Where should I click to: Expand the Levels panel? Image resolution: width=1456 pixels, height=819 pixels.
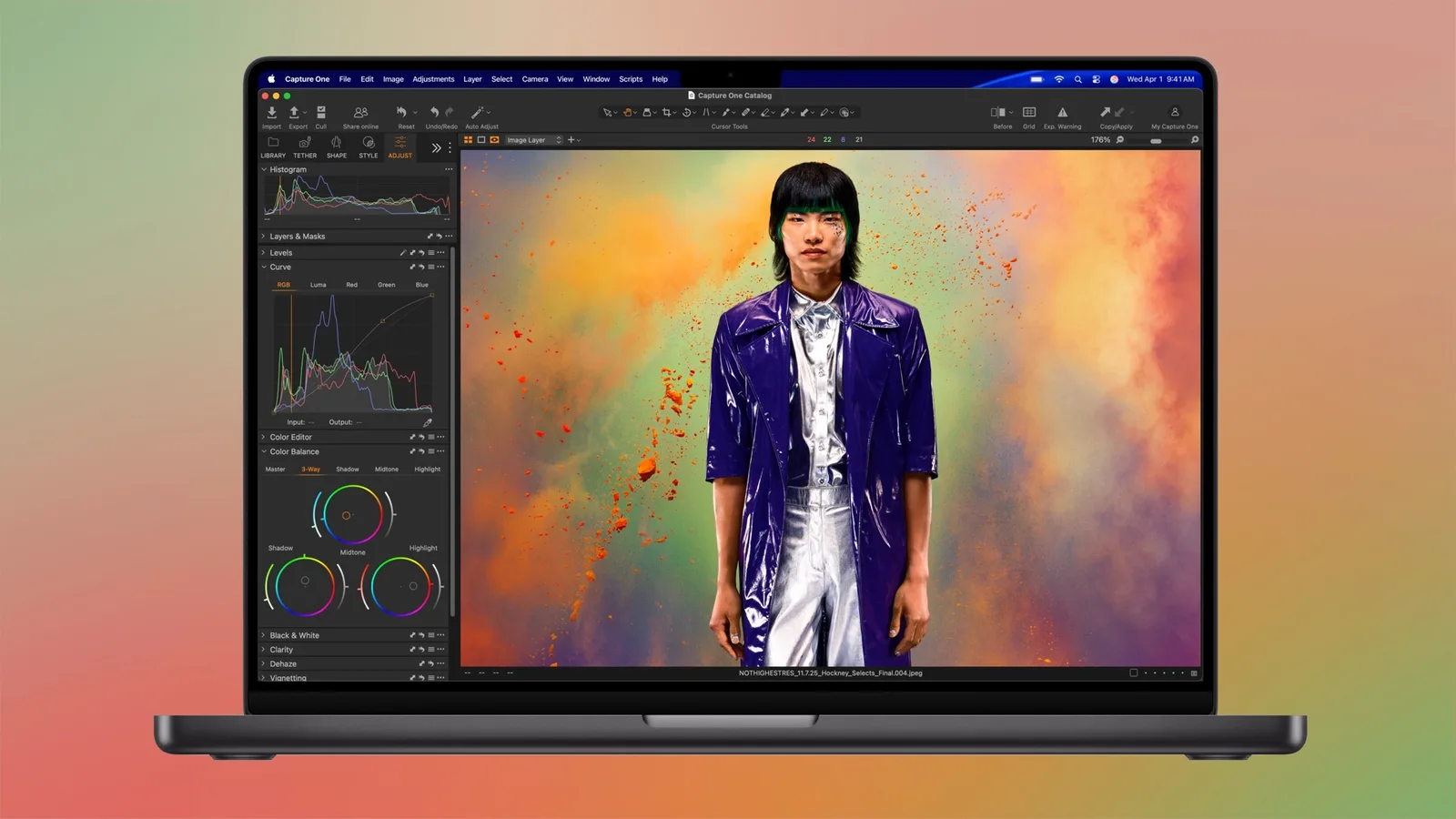264,253
